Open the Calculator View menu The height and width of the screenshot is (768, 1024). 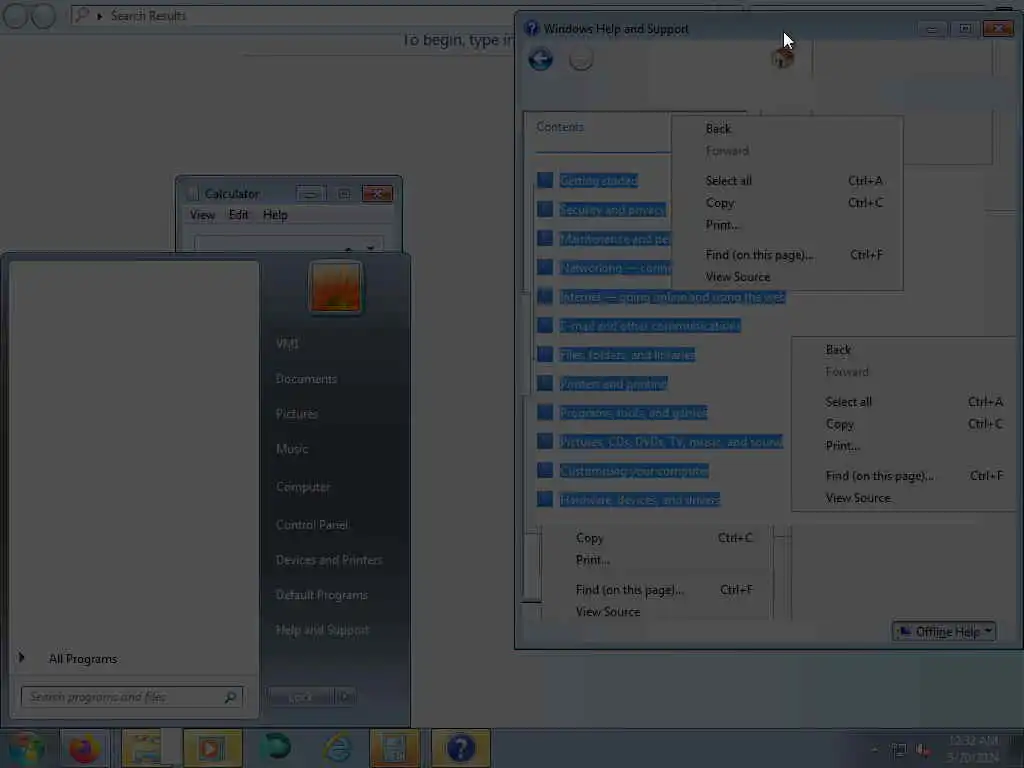point(202,215)
